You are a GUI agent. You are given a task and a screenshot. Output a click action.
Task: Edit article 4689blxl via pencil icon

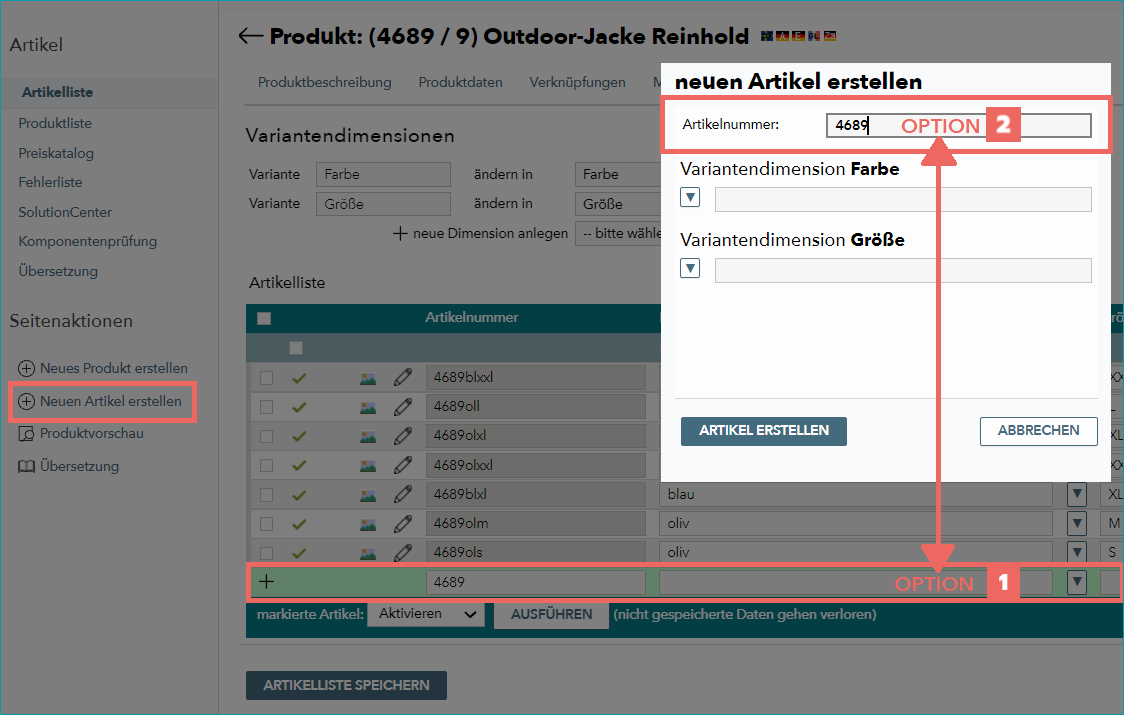[403, 494]
